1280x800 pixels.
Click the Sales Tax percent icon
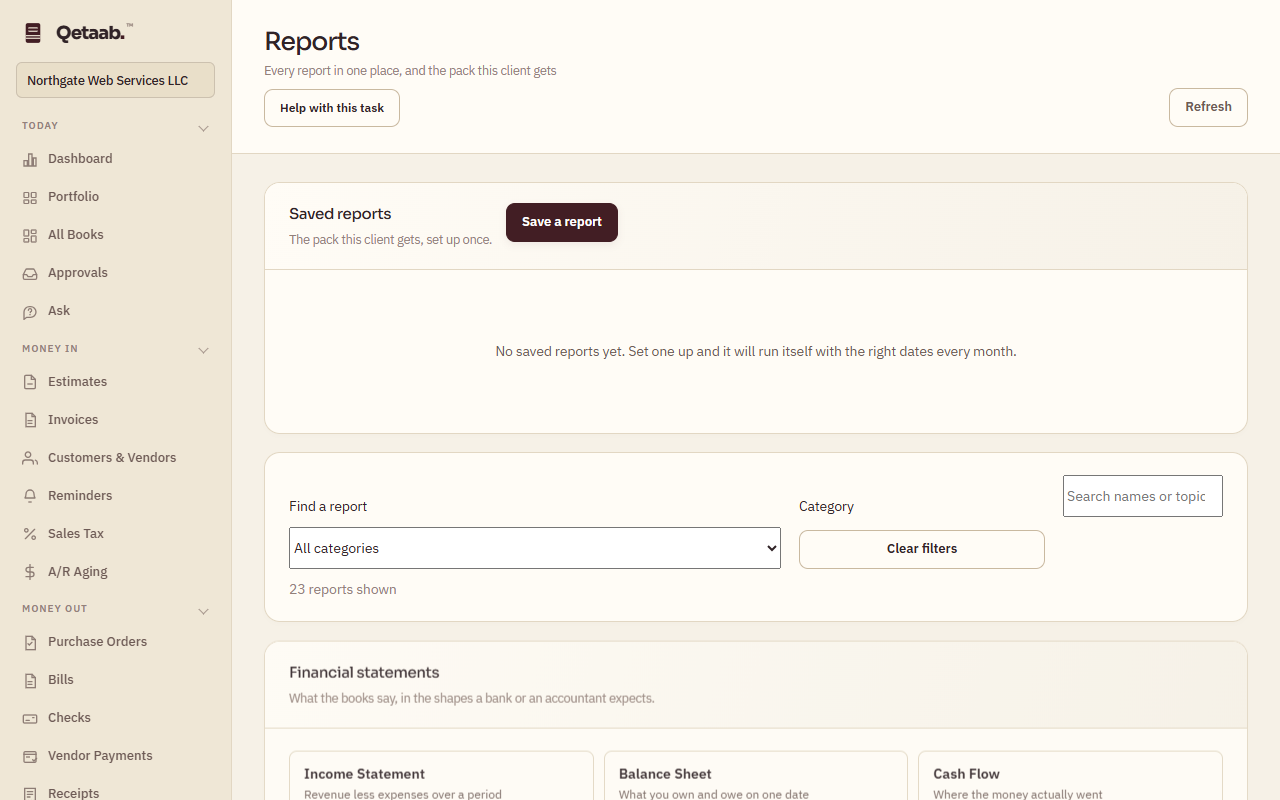point(30,534)
